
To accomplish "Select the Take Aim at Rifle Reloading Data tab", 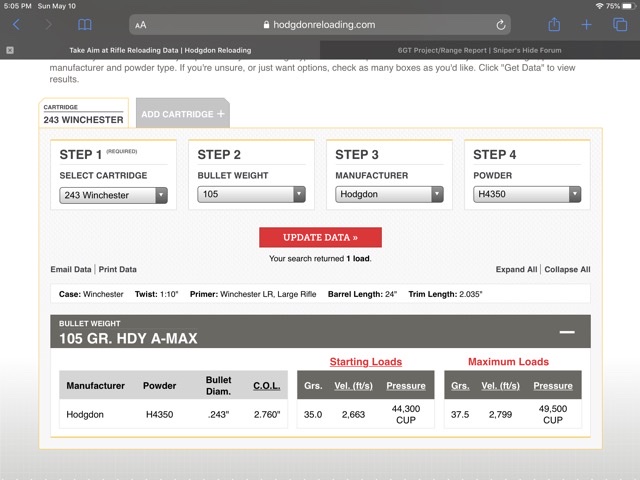I will (x=160, y=50).
